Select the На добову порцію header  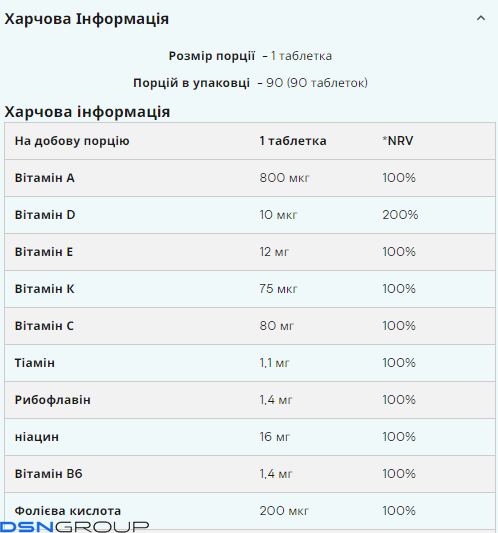tap(72, 141)
